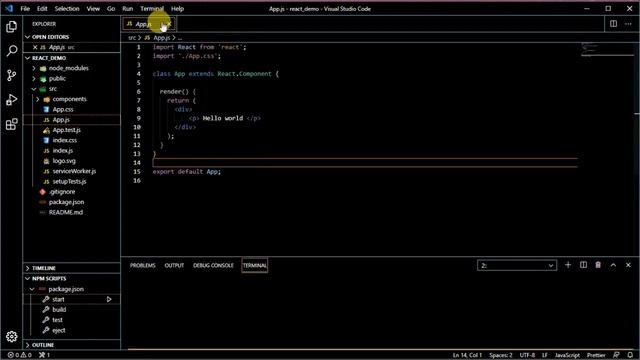Open .gitignore in the file tree

pyautogui.click(x=62, y=191)
